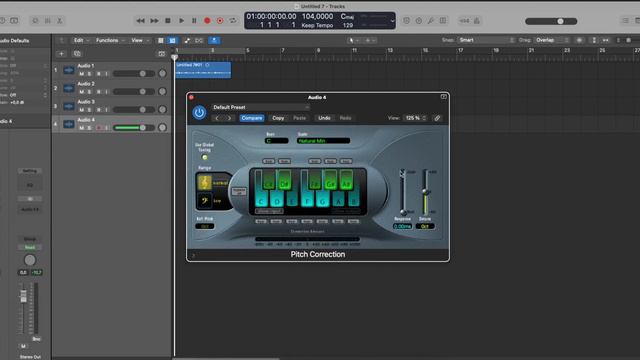Open the Snap mode dropdown set to Smart
The height and width of the screenshot is (360, 640).
(486, 40)
